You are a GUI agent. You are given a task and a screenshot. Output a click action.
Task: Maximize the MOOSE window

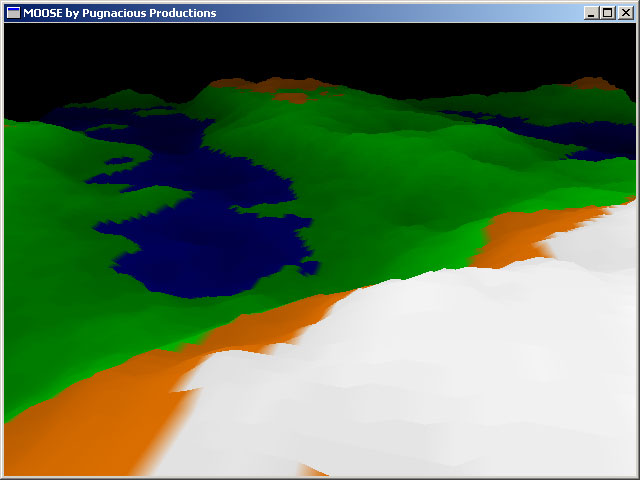point(607,13)
